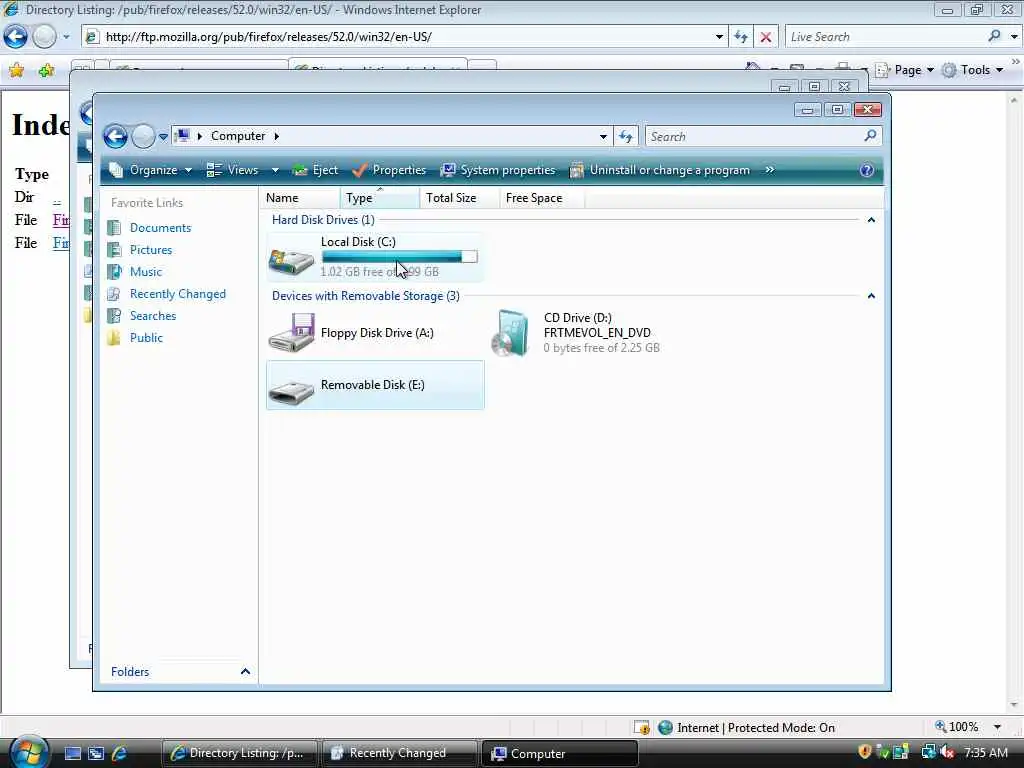
Task: Open recent pages dropdown beside explorer forward button
Action: tap(163, 136)
